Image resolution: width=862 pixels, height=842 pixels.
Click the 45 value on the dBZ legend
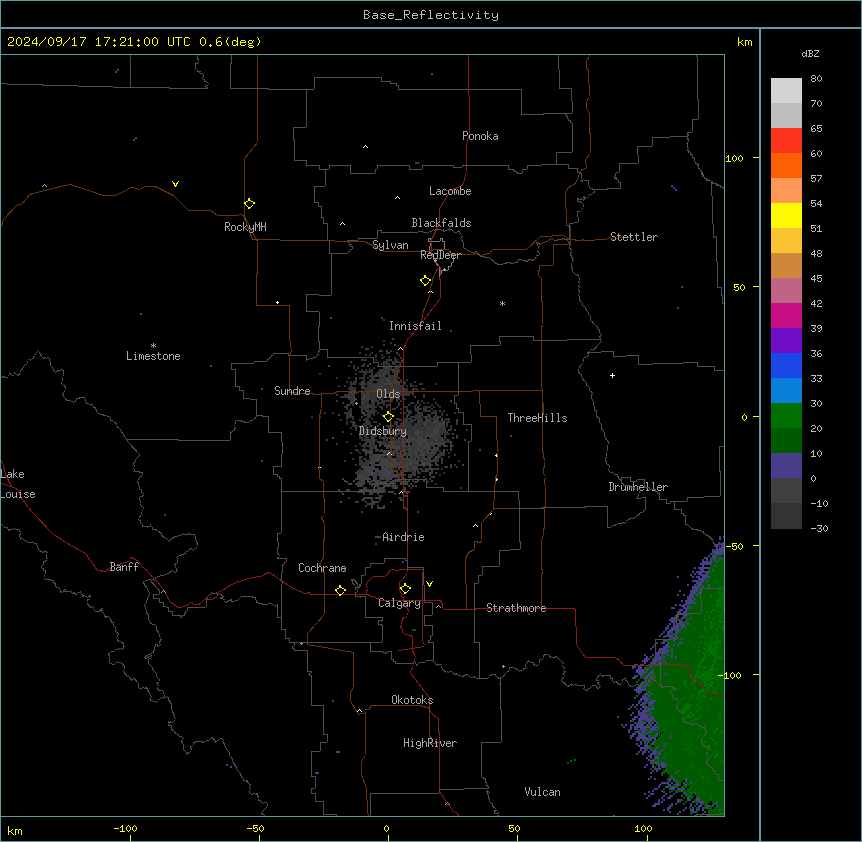pos(816,278)
